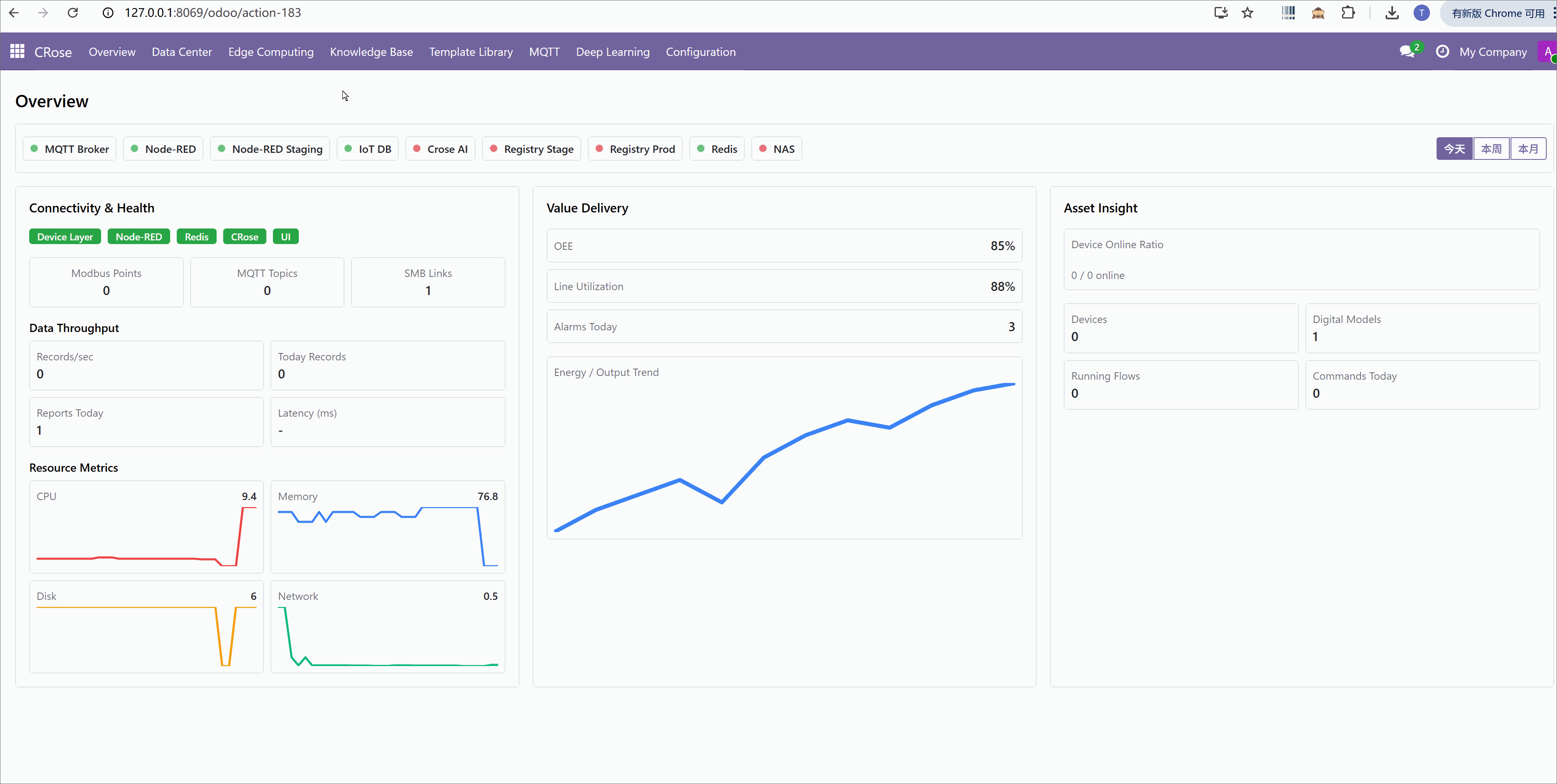Open the Overview menu
The width and height of the screenshot is (1557, 784).
tap(112, 52)
